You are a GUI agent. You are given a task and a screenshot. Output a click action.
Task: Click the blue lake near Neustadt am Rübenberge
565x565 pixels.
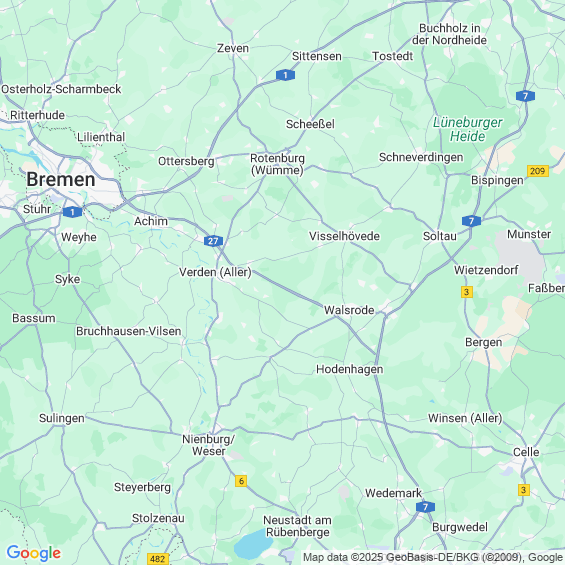click(x=253, y=544)
